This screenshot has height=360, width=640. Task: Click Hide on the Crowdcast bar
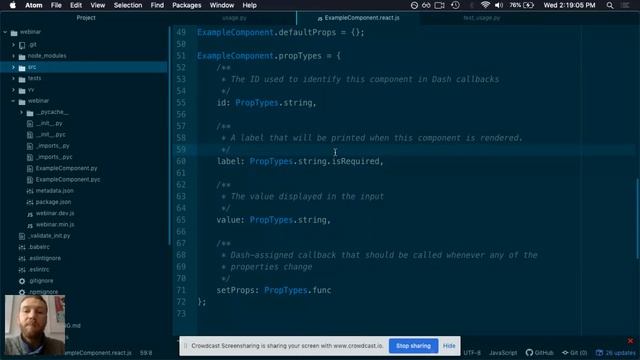pos(449,346)
